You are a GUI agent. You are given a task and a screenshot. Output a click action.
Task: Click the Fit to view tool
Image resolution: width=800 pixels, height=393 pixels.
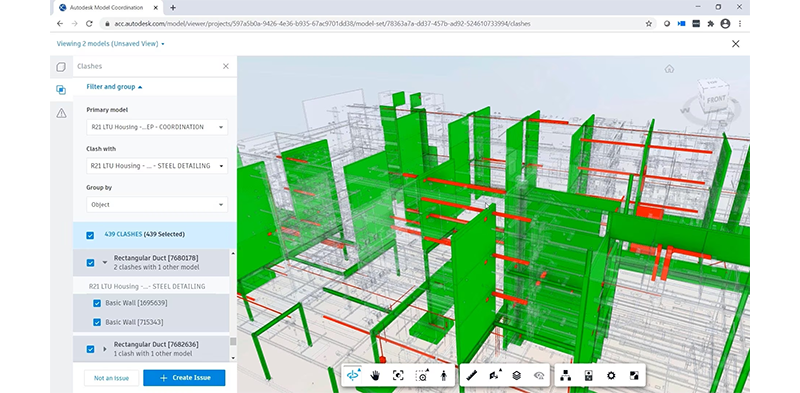point(398,376)
